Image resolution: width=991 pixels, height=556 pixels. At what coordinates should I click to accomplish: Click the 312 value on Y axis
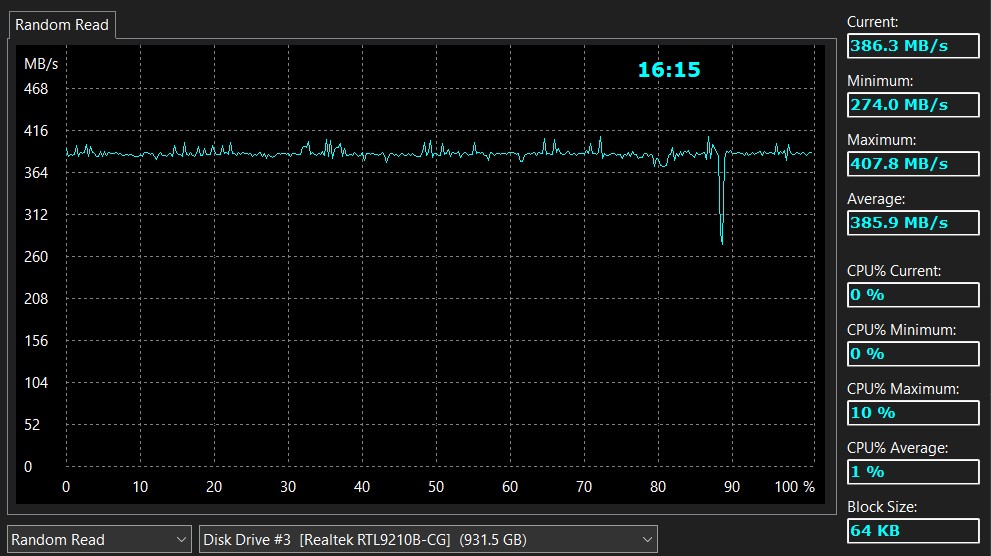click(x=36, y=215)
